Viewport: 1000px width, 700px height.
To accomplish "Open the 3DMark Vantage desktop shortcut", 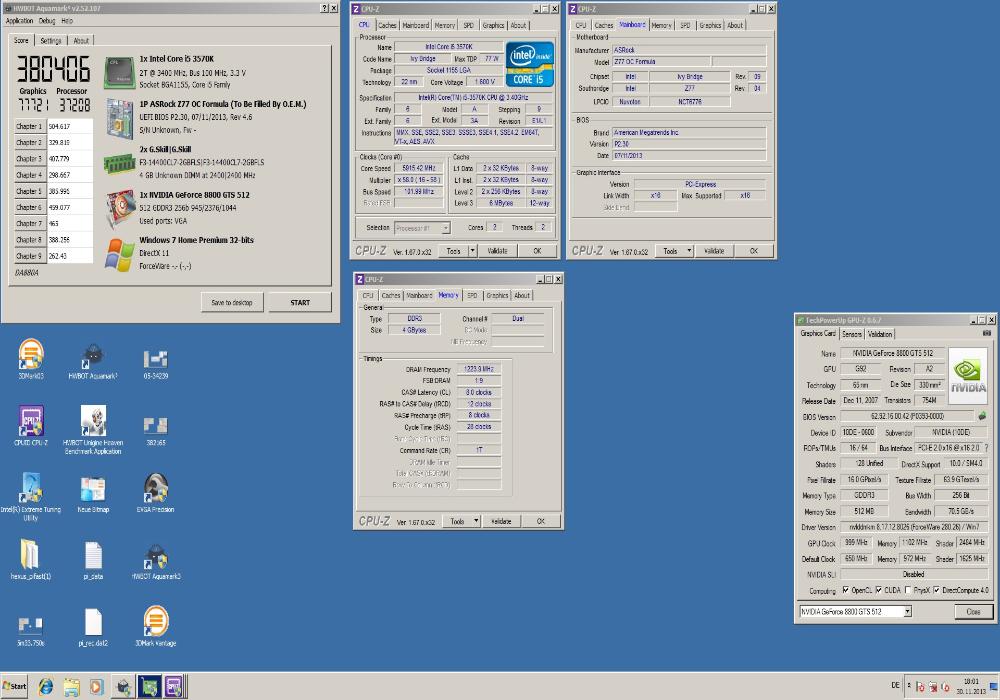I will [x=156, y=626].
